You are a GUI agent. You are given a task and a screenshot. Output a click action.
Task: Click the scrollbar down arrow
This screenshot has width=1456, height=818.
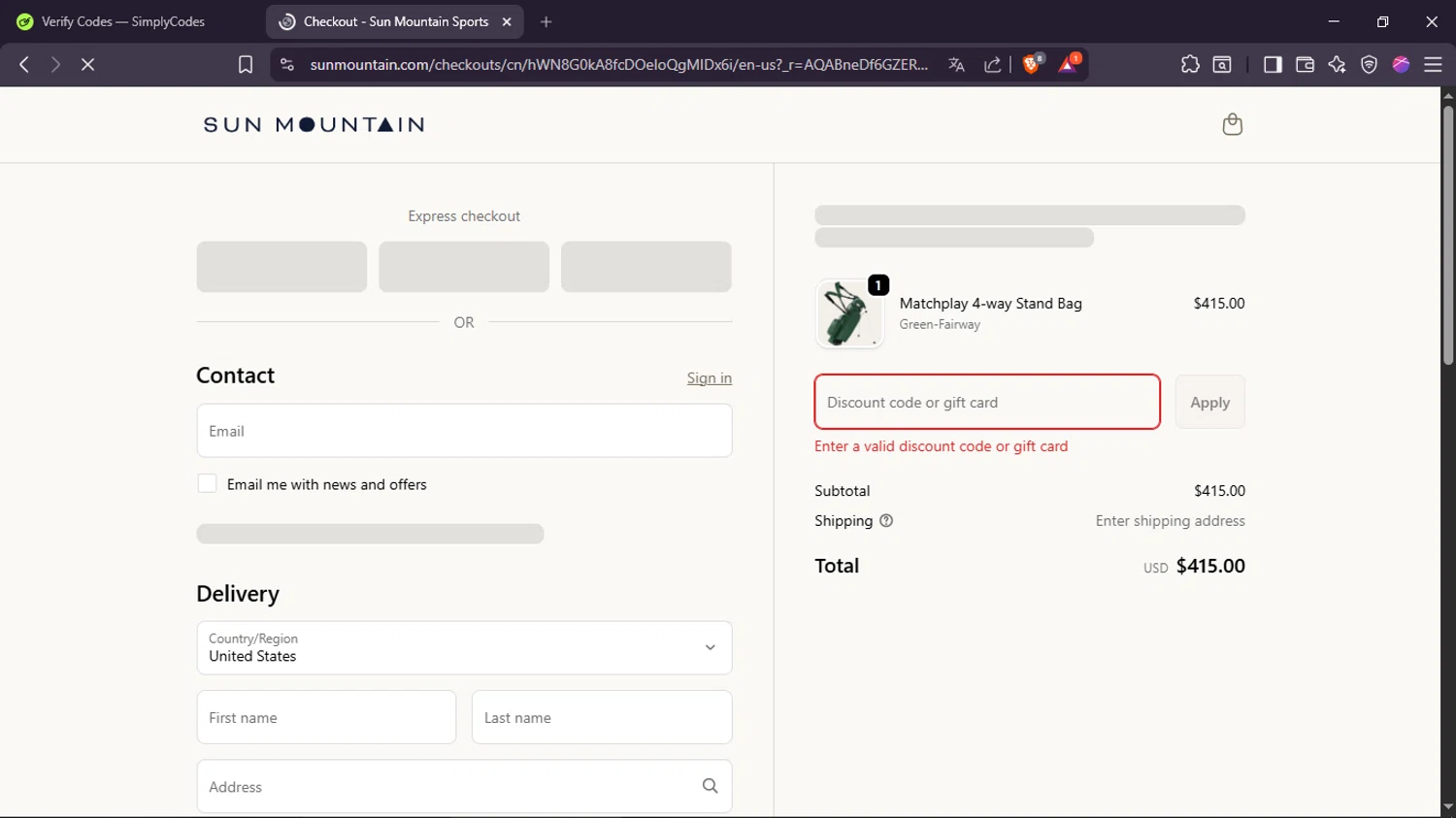click(1448, 807)
